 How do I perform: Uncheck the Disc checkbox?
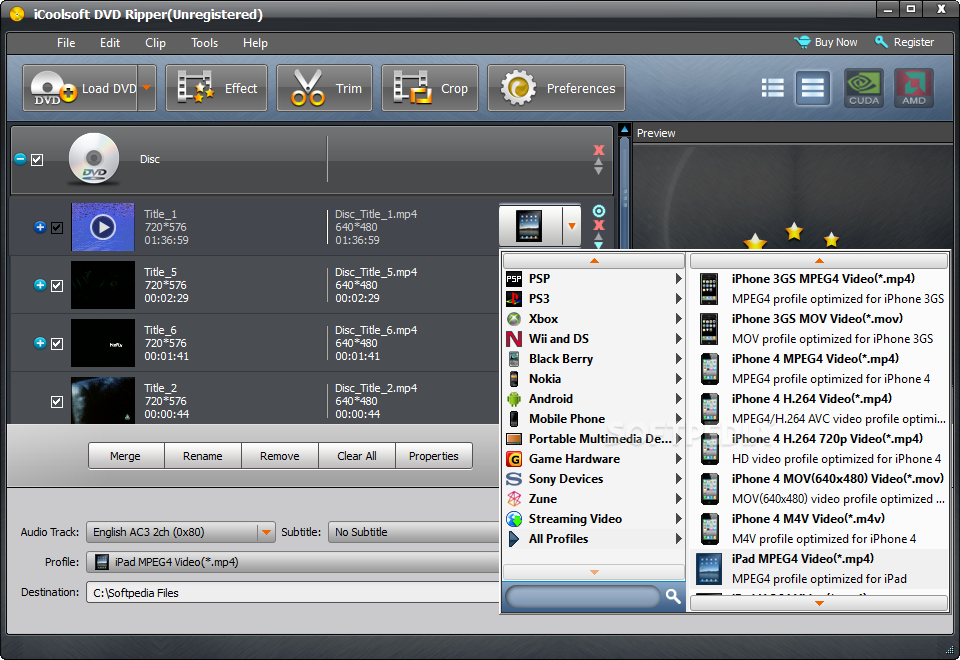coord(37,160)
